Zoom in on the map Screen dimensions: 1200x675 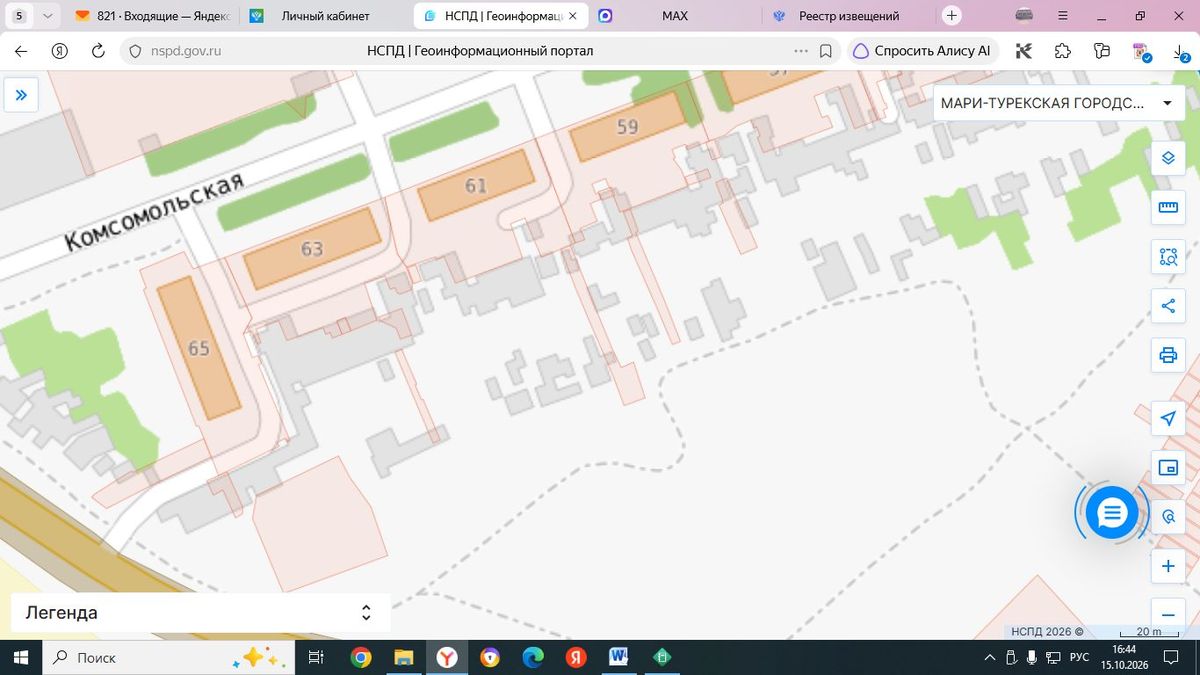1167,567
